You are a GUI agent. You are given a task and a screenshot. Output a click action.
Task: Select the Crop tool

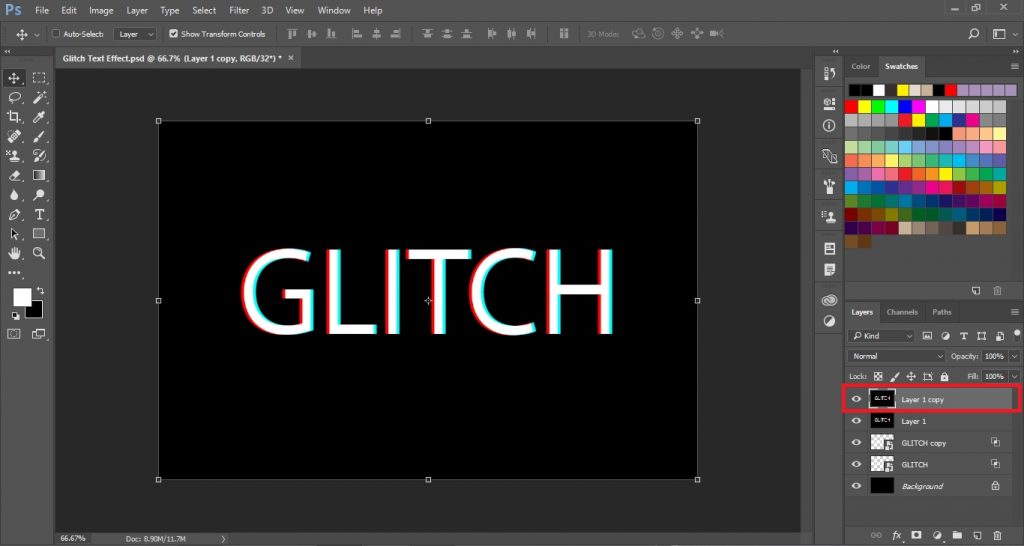coord(14,117)
